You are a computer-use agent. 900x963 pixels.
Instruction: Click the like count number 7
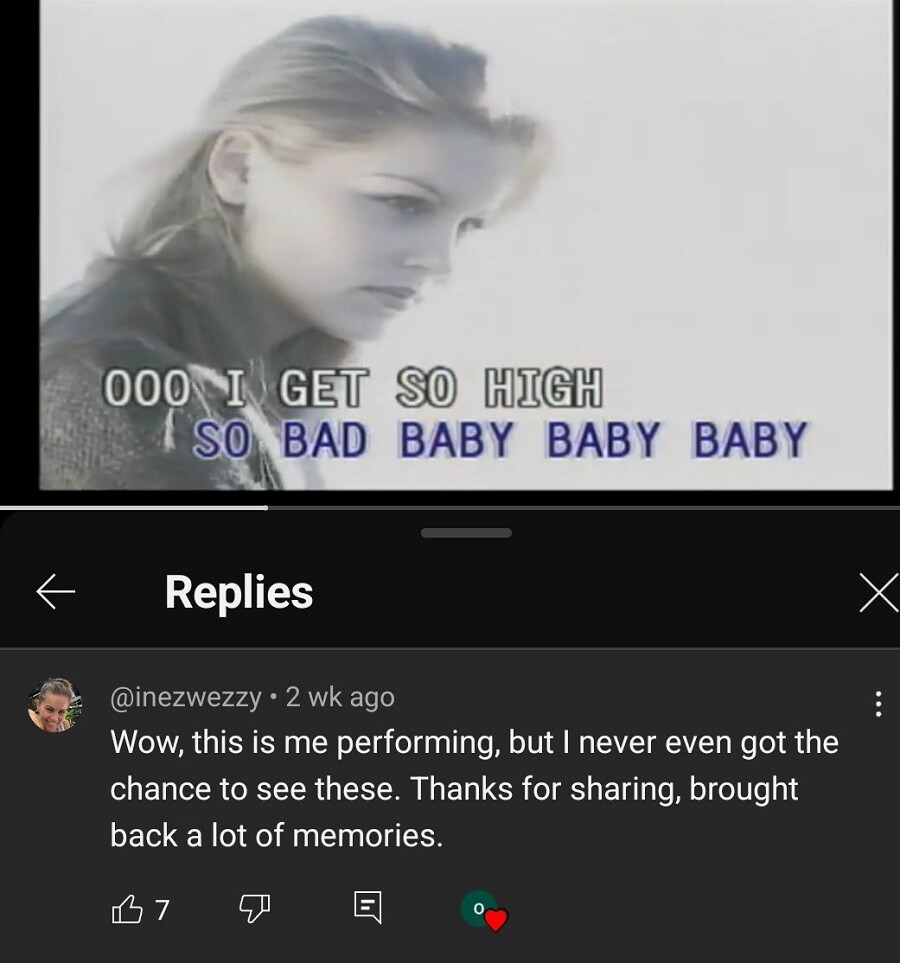coord(160,910)
